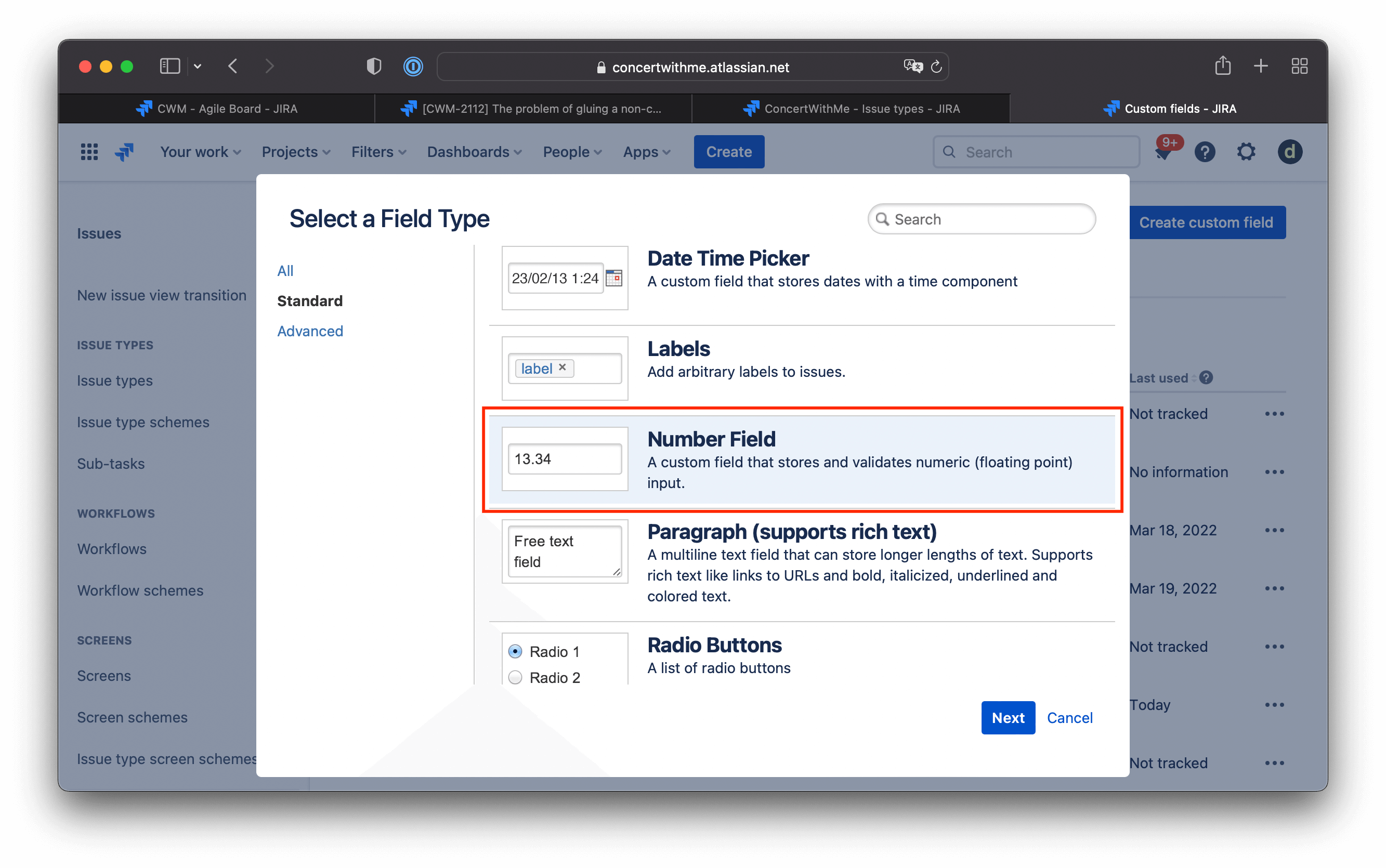Open the Safari share icon

(x=1223, y=66)
